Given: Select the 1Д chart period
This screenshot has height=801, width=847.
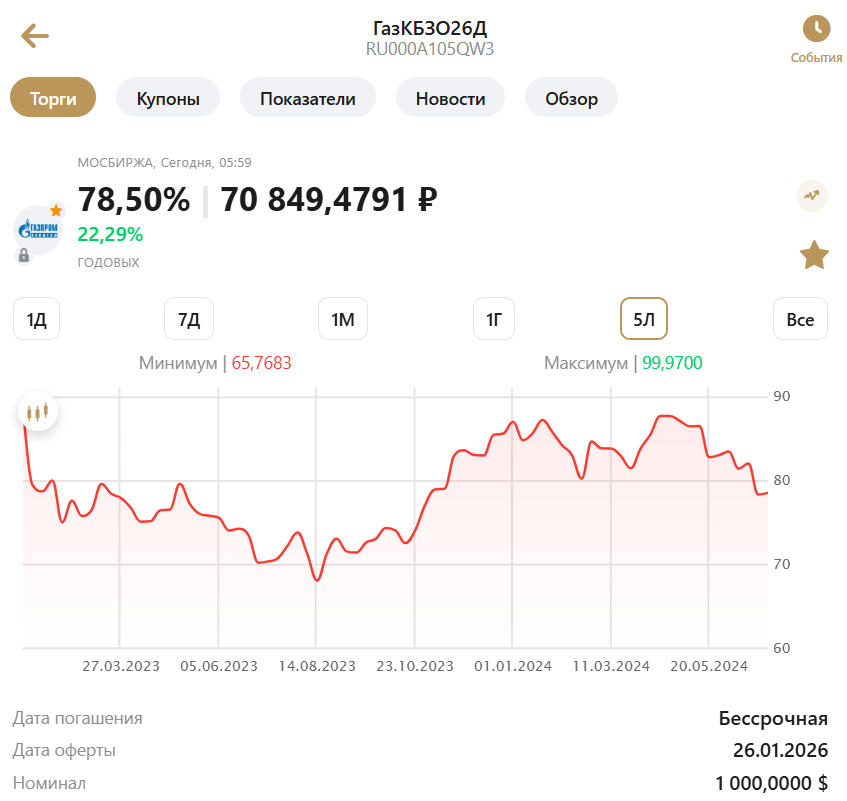Looking at the screenshot, I should click(36, 319).
